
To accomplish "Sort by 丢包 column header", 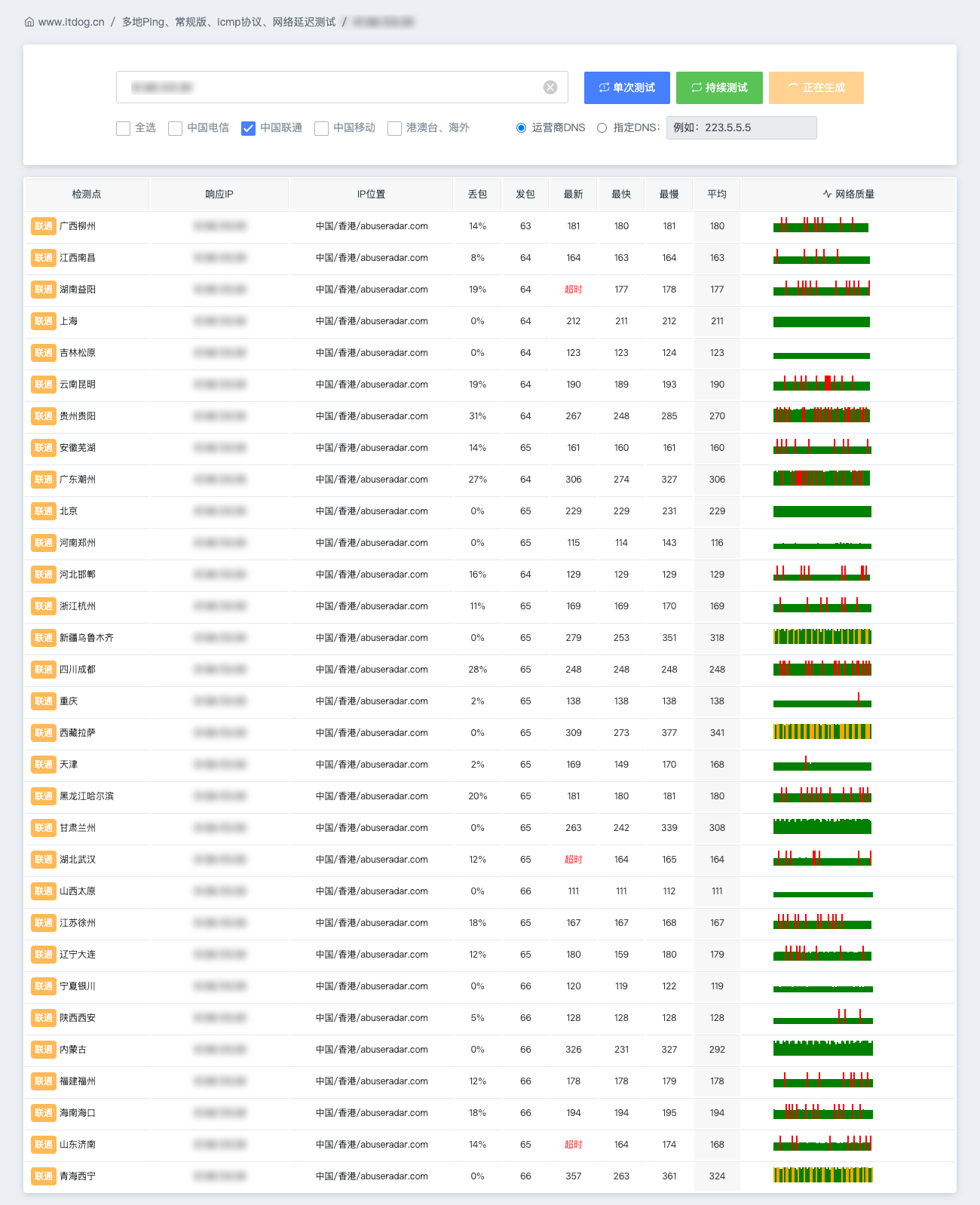I will [x=478, y=195].
